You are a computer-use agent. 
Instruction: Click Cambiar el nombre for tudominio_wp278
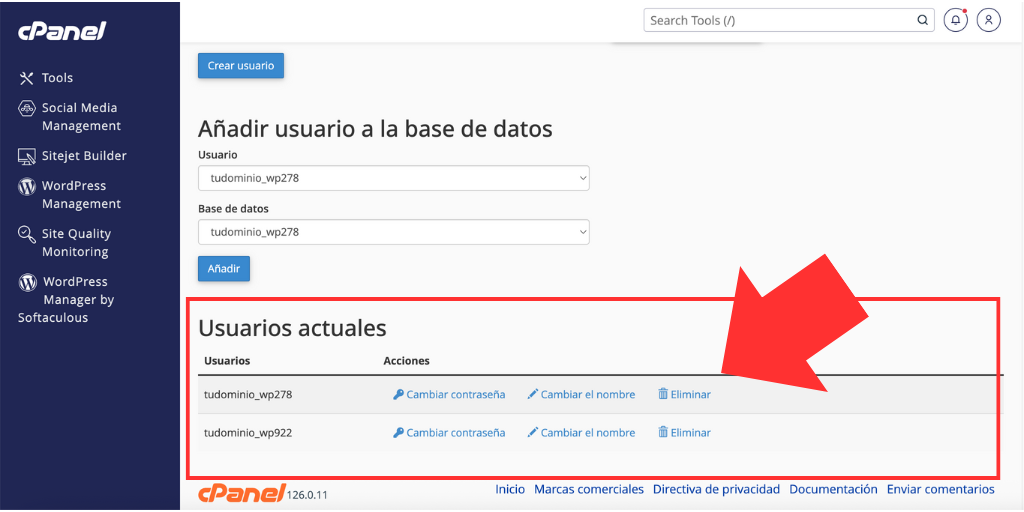click(588, 394)
